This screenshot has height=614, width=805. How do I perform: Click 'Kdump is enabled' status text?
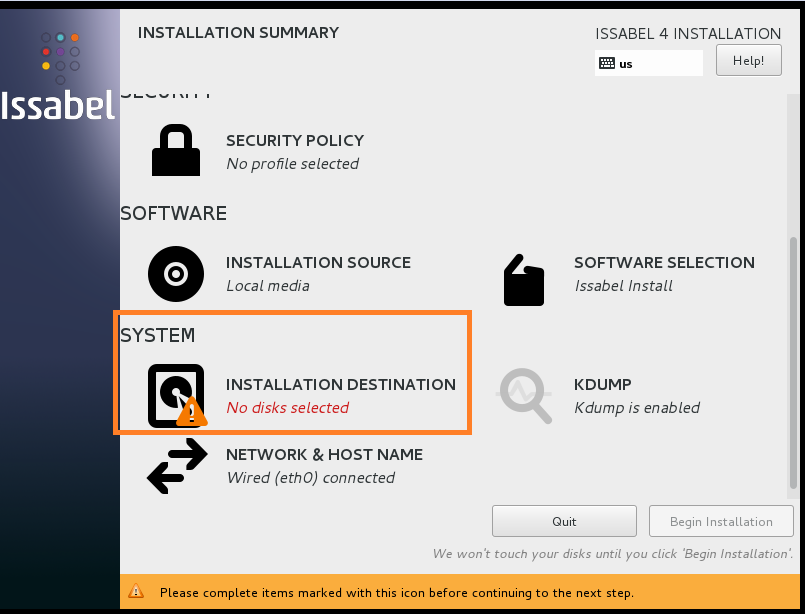click(637, 408)
